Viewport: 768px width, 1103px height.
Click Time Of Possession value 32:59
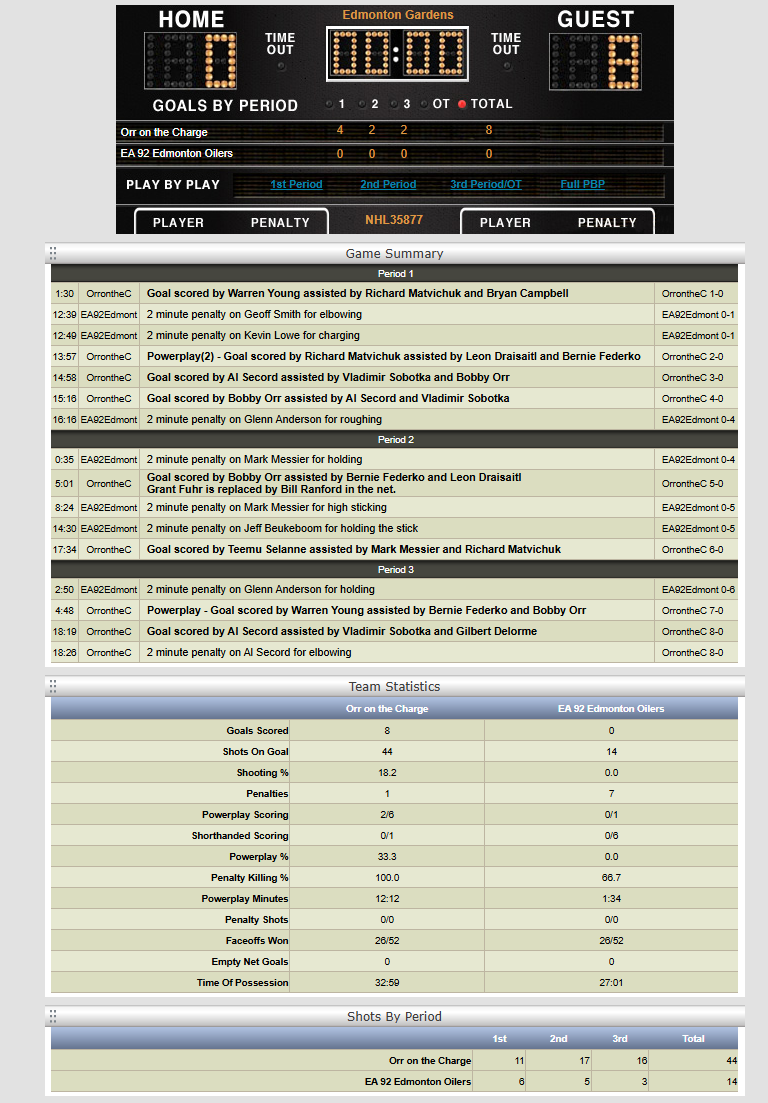[388, 983]
